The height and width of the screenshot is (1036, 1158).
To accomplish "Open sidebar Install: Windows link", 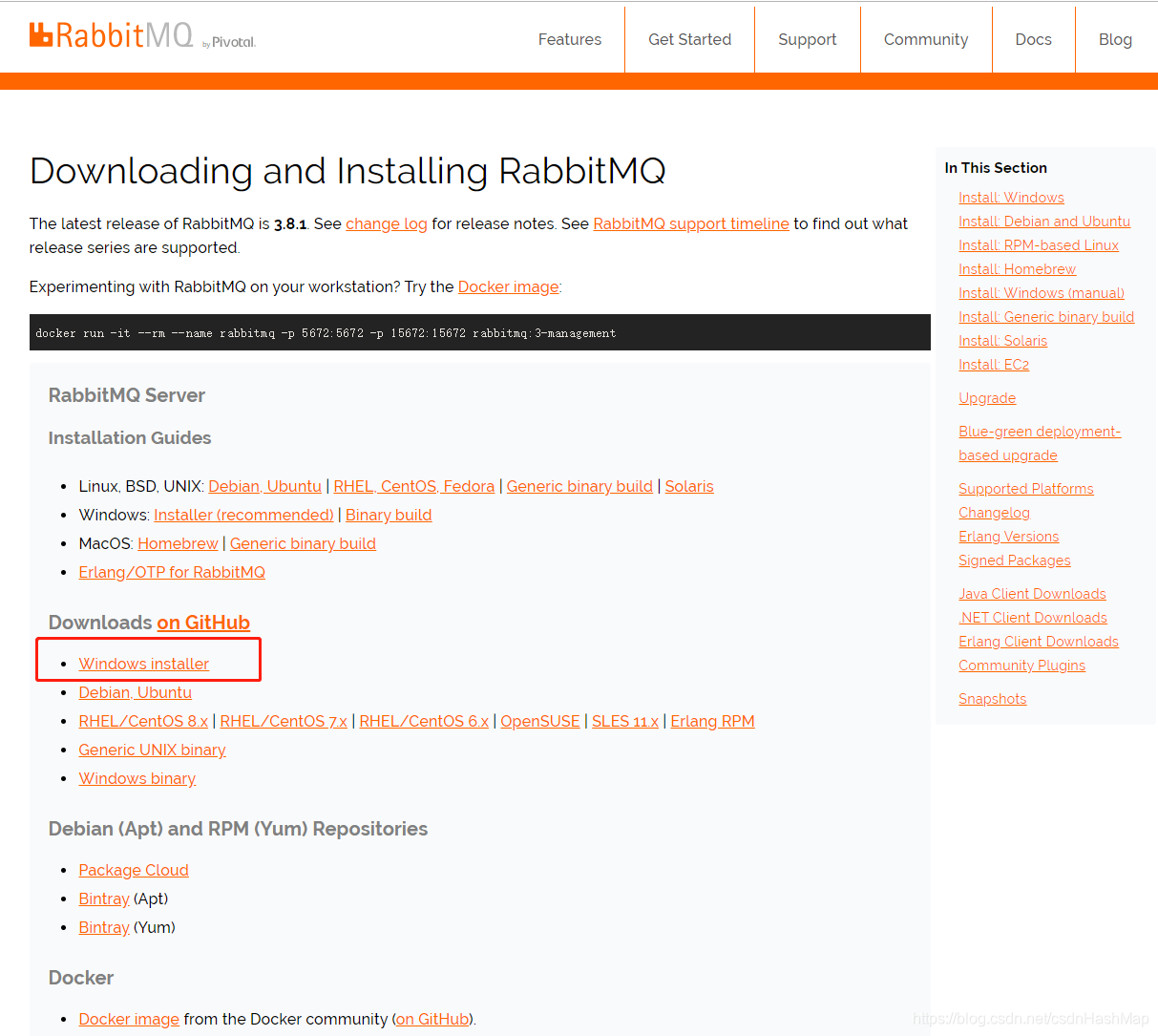I will [x=1011, y=198].
